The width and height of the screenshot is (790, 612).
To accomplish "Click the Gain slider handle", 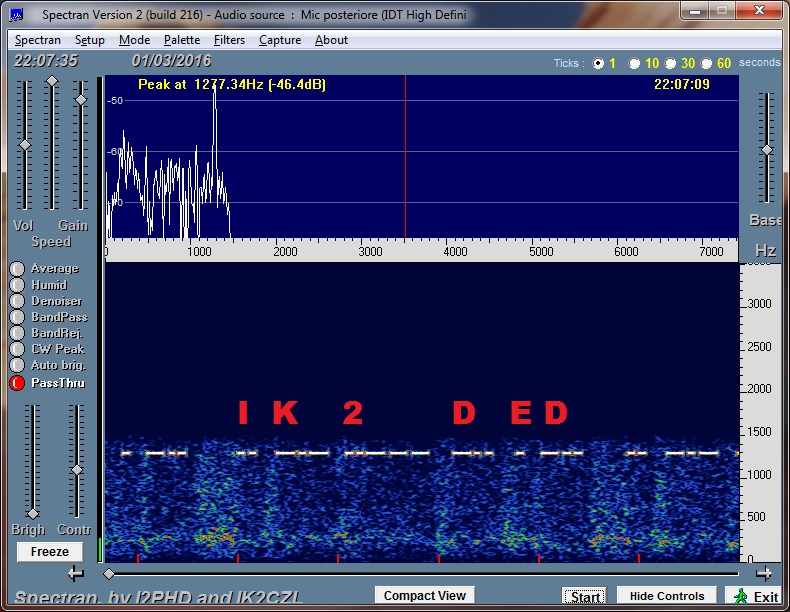I will tap(81, 100).
